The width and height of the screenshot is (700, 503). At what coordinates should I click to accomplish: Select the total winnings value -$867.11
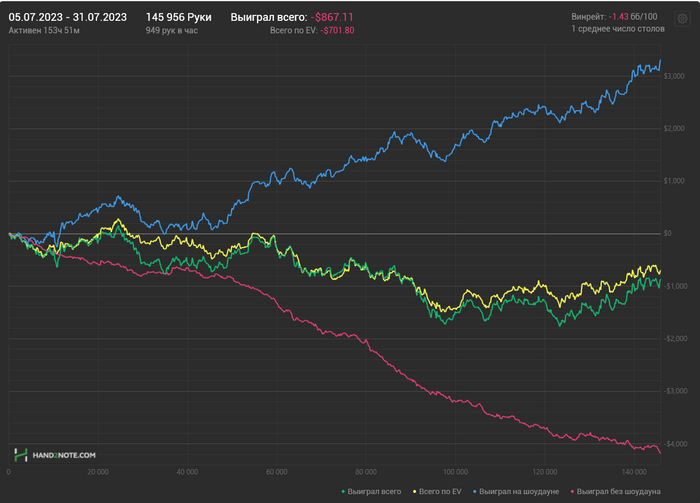pyautogui.click(x=332, y=17)
